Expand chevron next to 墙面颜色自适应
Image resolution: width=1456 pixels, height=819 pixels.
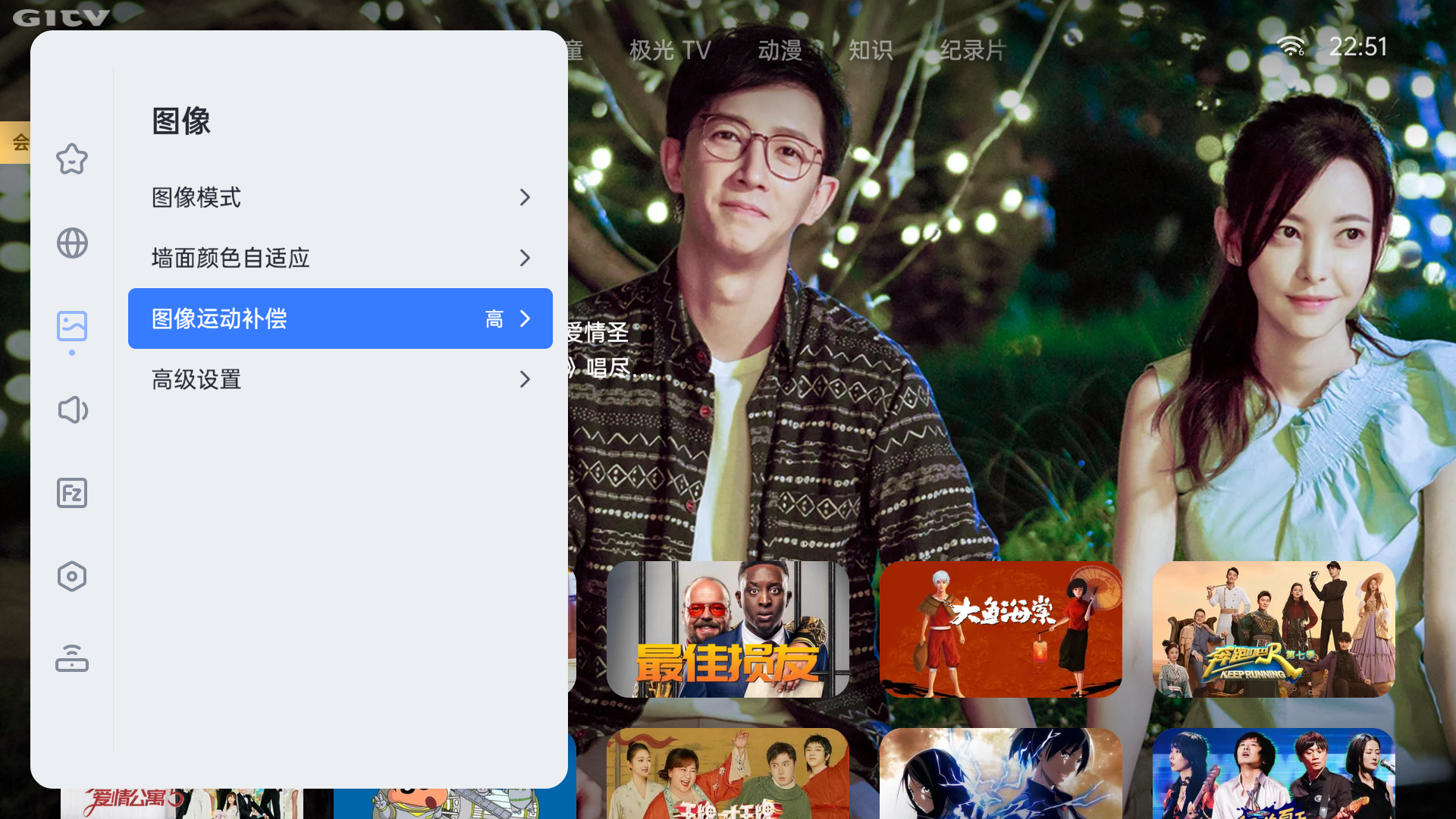[525, 258]
